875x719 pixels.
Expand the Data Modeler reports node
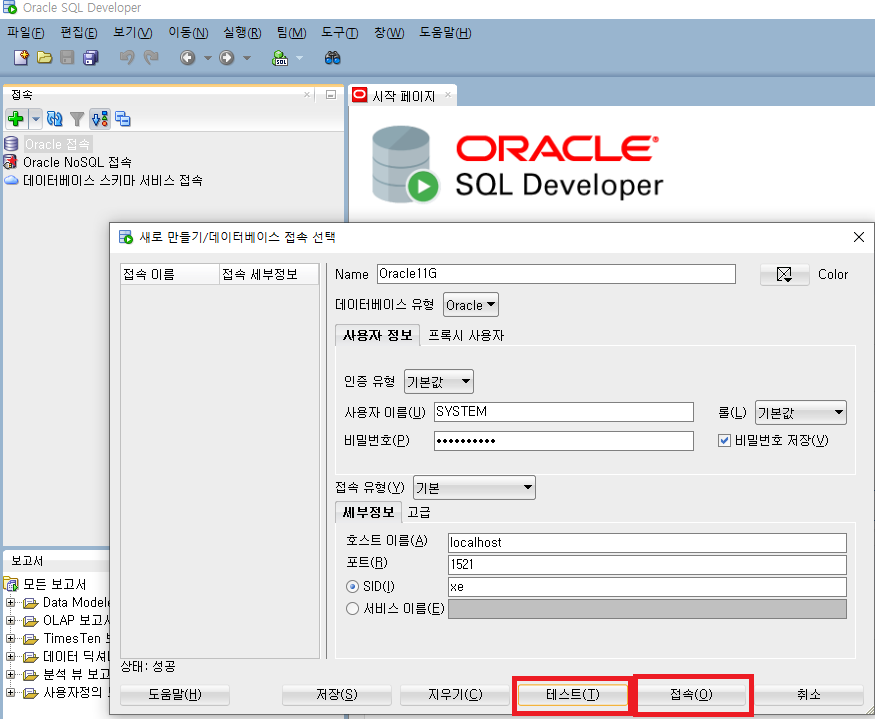[11, 602]
